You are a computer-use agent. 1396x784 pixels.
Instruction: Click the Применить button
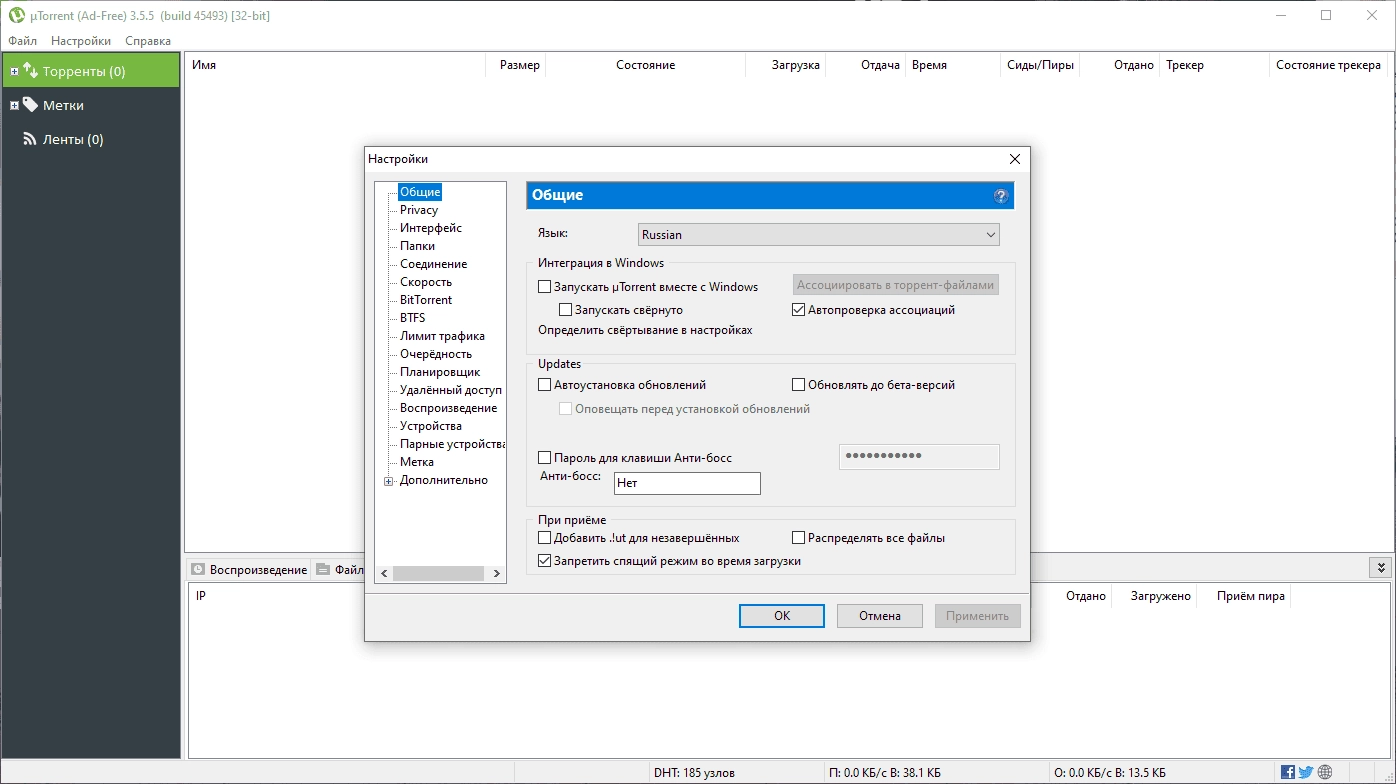click(x=978, y=616)
